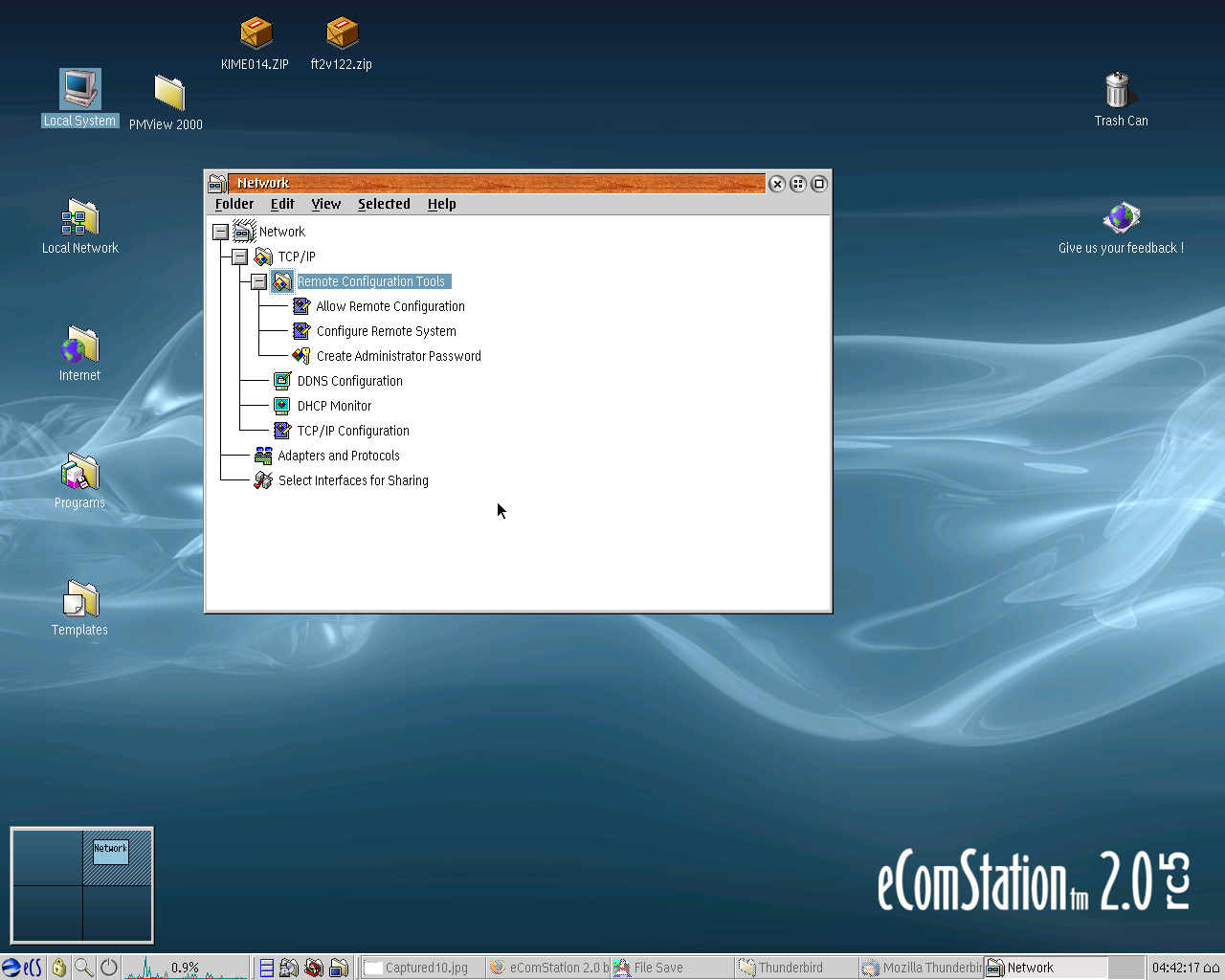
Task: Select the TCP/IP Configuration icon
Action: [281, 431]
